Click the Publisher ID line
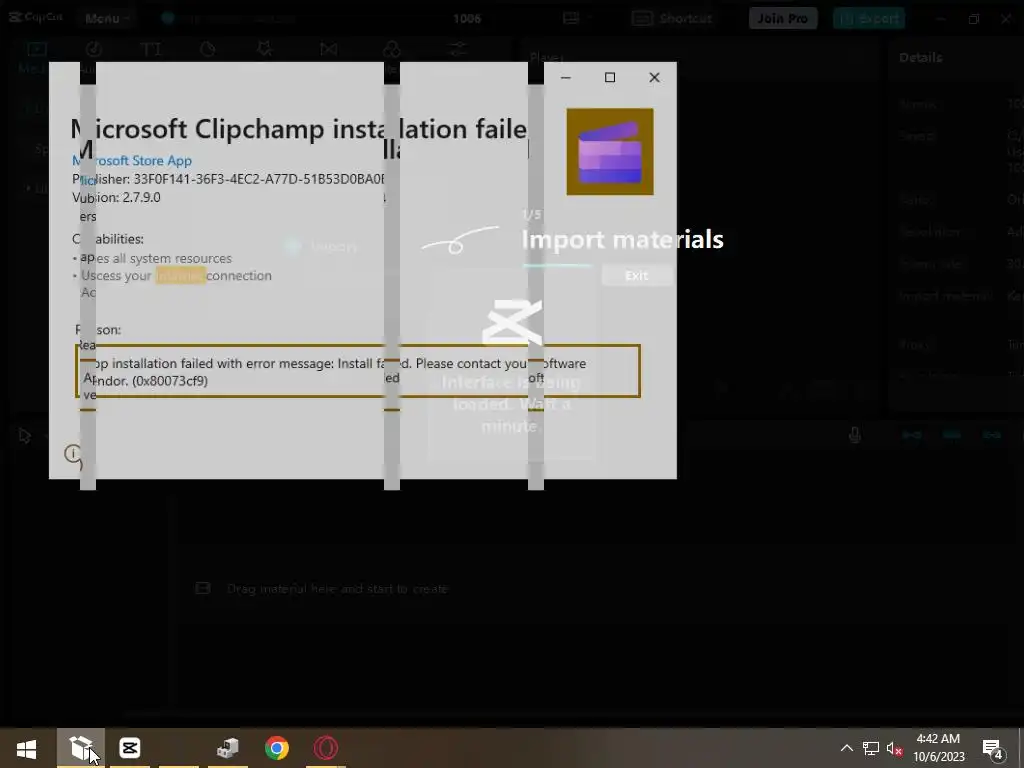Viewport: 1024px width, 768px height. point(229,179)
